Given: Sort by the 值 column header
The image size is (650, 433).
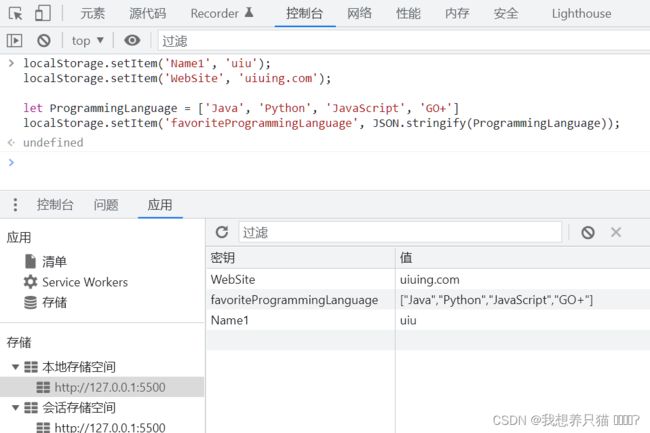Looking at the screenshot, I should coord(523,258).
